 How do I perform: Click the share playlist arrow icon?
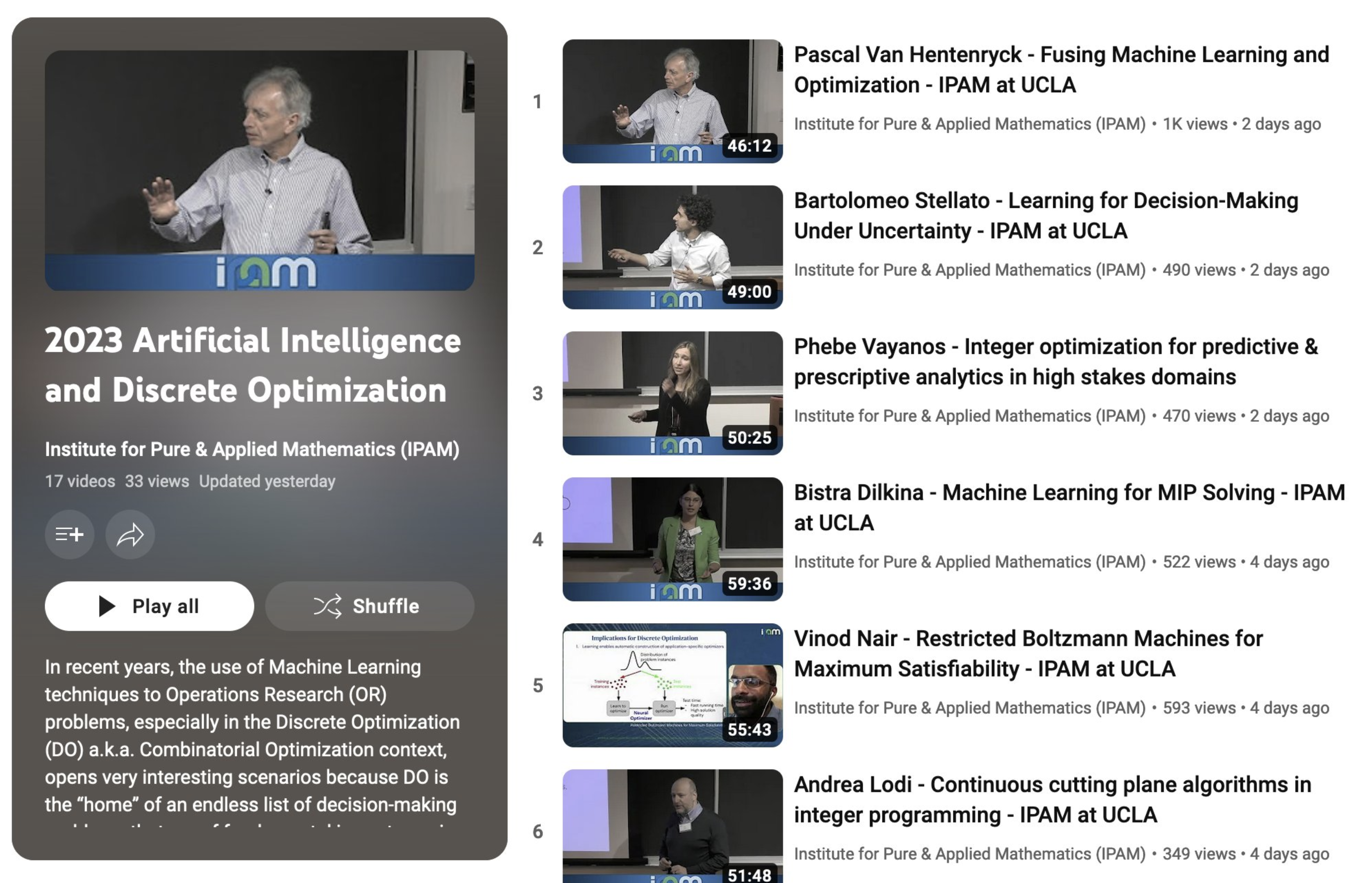click(x=130, y=535)
